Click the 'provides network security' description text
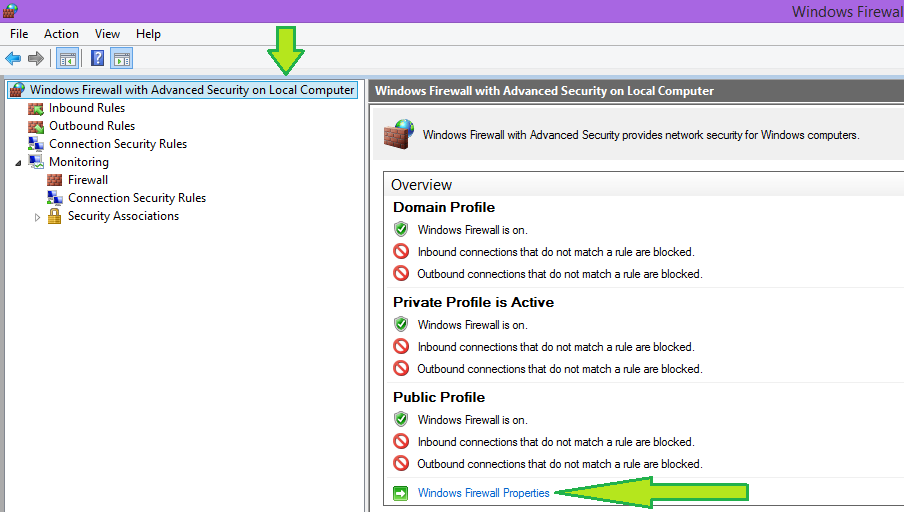 641,135
